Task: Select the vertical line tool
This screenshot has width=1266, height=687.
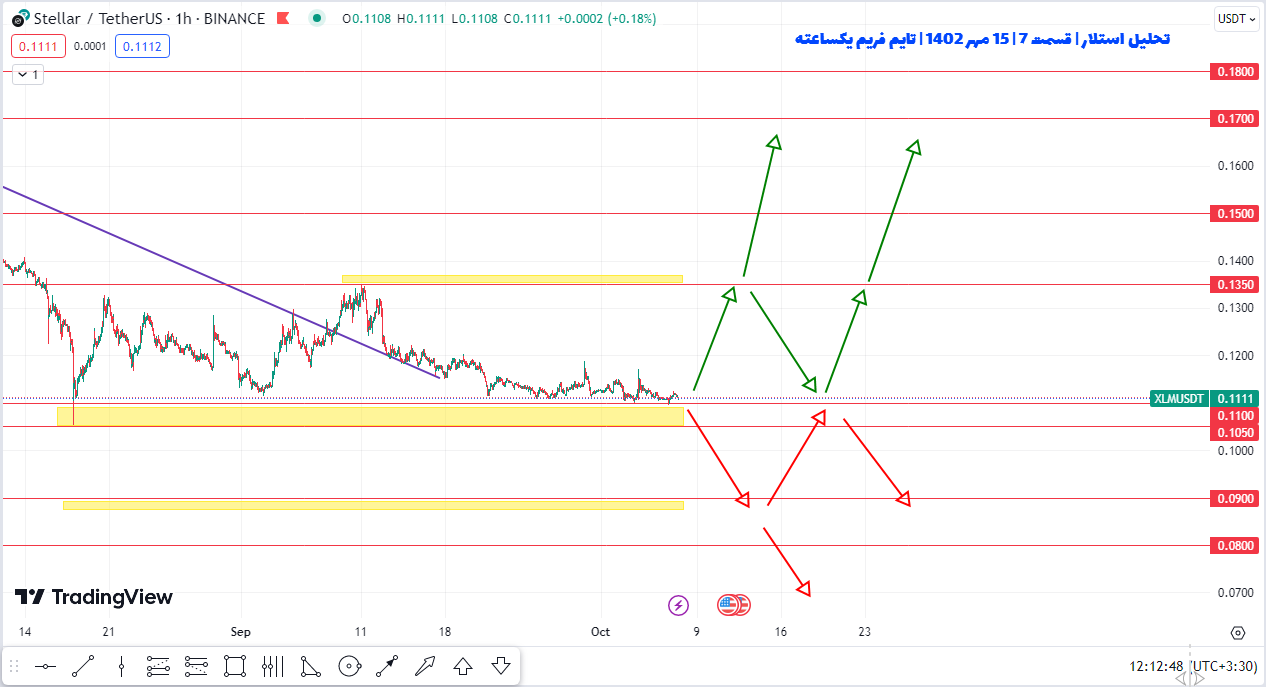Action: click(x=121, y=666)
